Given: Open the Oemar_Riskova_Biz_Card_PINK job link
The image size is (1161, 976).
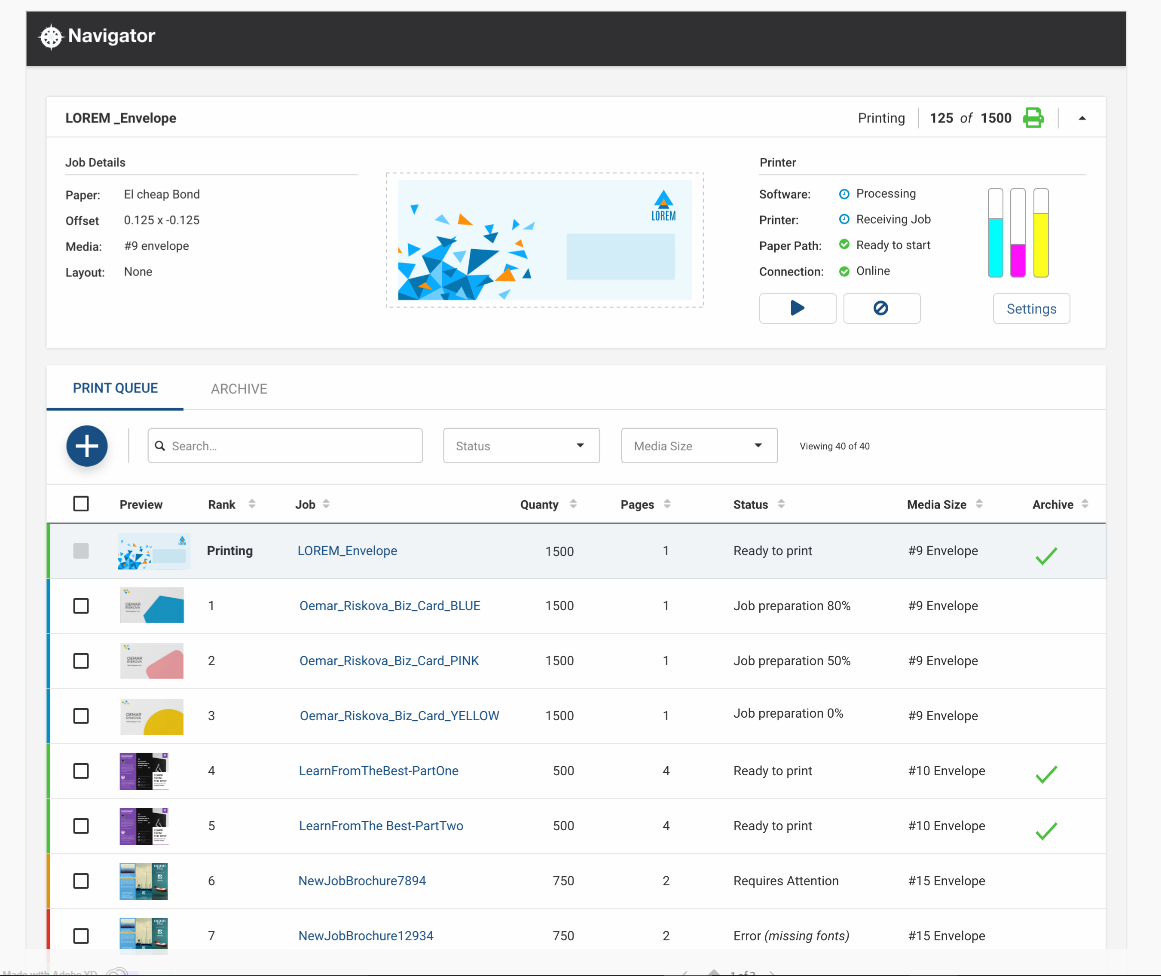Looking at the screenshot, I should (389, 661).
